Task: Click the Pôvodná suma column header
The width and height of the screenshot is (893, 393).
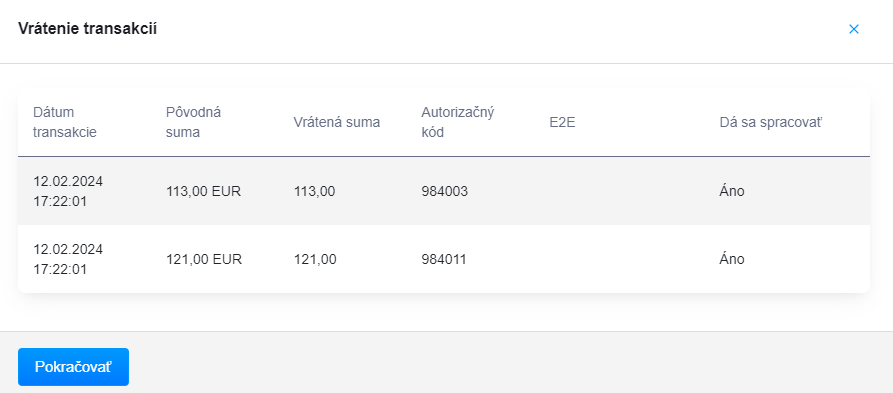Action: pyautogui.click(x=194, y=122)
